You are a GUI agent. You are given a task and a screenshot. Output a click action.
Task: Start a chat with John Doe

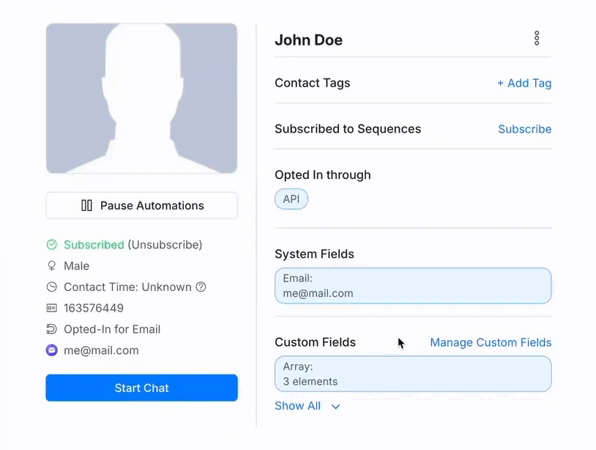point(142,388)
